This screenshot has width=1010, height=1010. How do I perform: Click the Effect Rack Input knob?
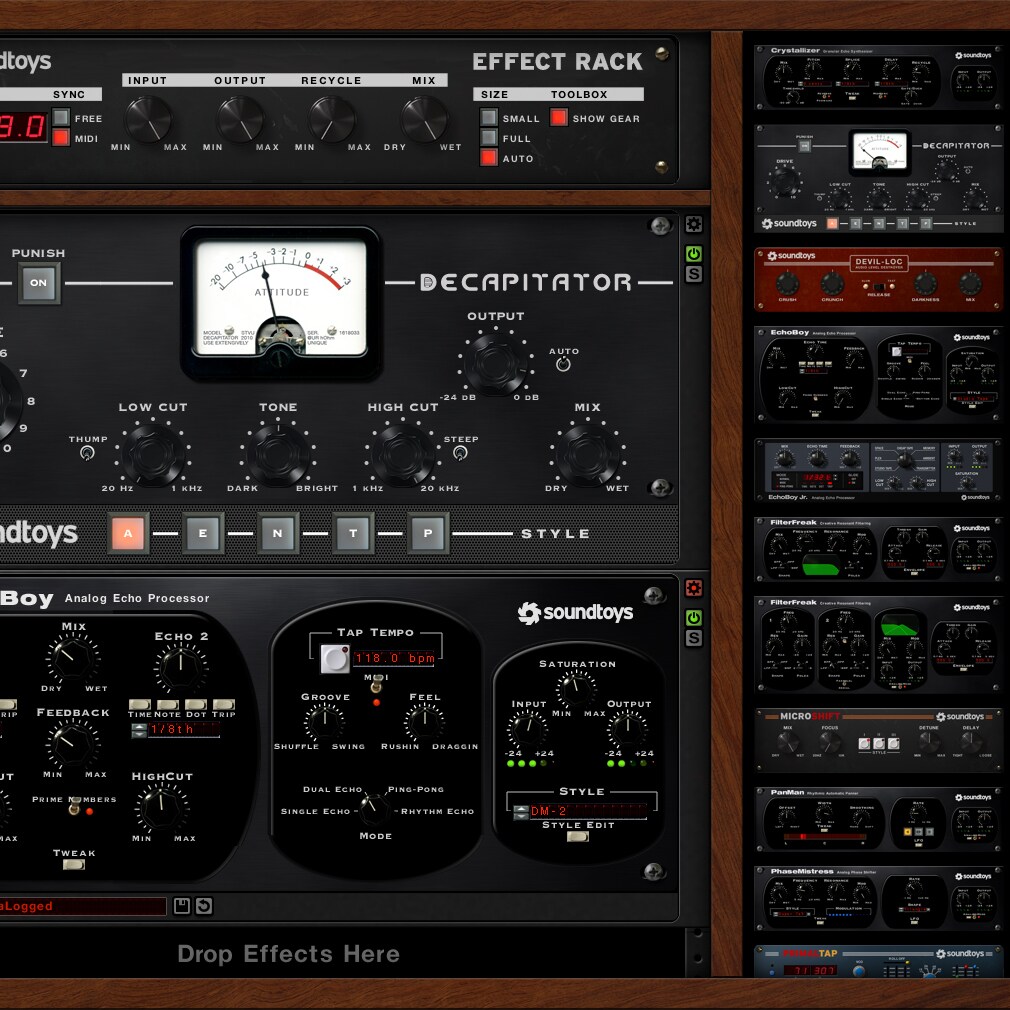pos(148,119)
